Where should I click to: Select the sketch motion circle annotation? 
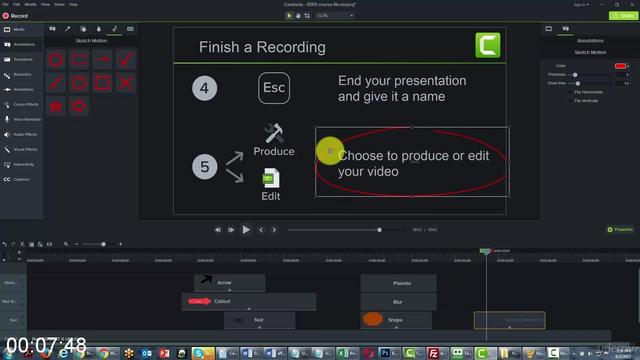(56, 60)
